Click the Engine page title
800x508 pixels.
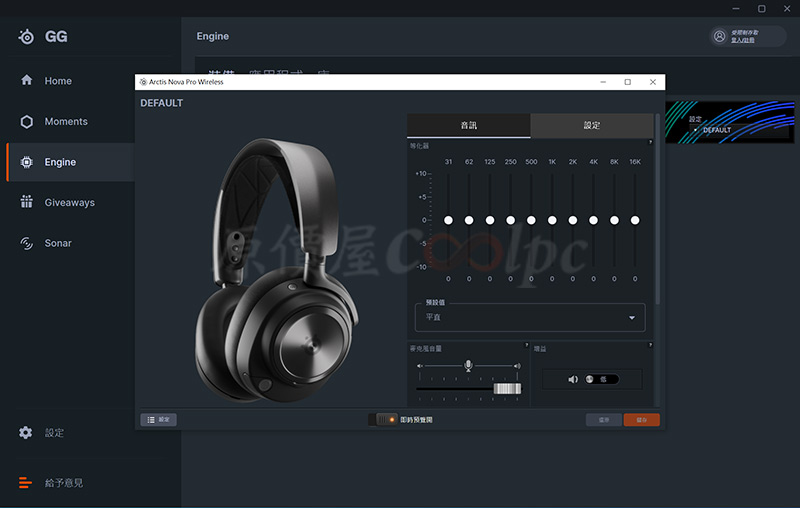tap(213, 36)
